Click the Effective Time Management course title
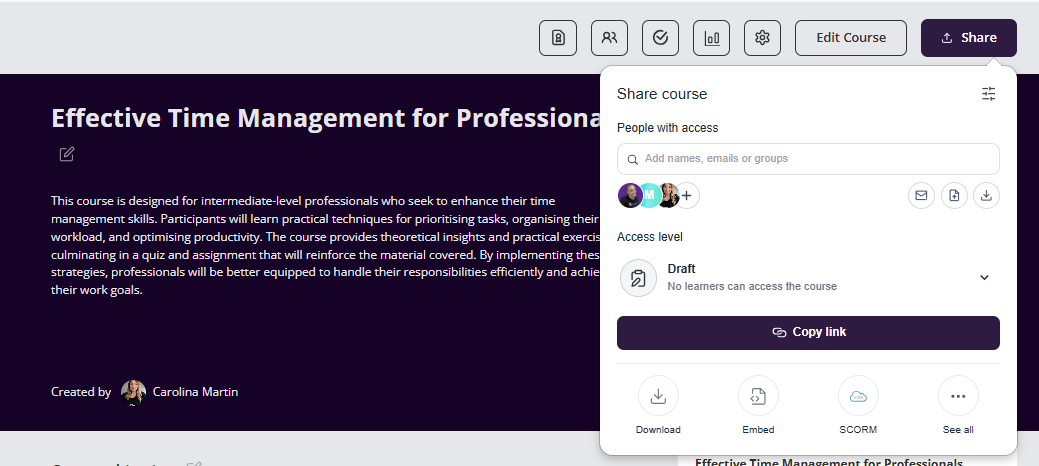 tap(326, 119)
